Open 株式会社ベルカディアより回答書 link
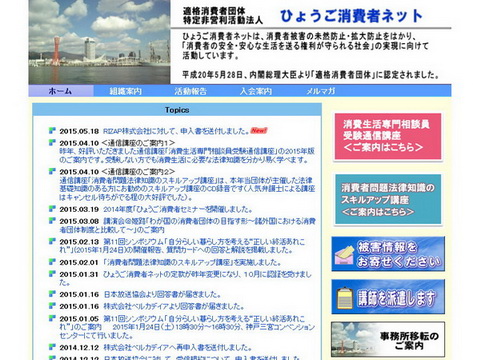Screen dimensions: 480x360 click(174, 306)
